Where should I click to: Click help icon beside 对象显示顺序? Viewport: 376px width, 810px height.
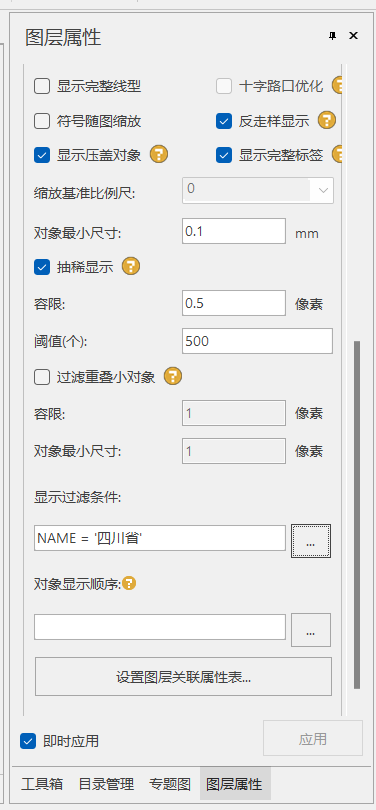[129, 584]
